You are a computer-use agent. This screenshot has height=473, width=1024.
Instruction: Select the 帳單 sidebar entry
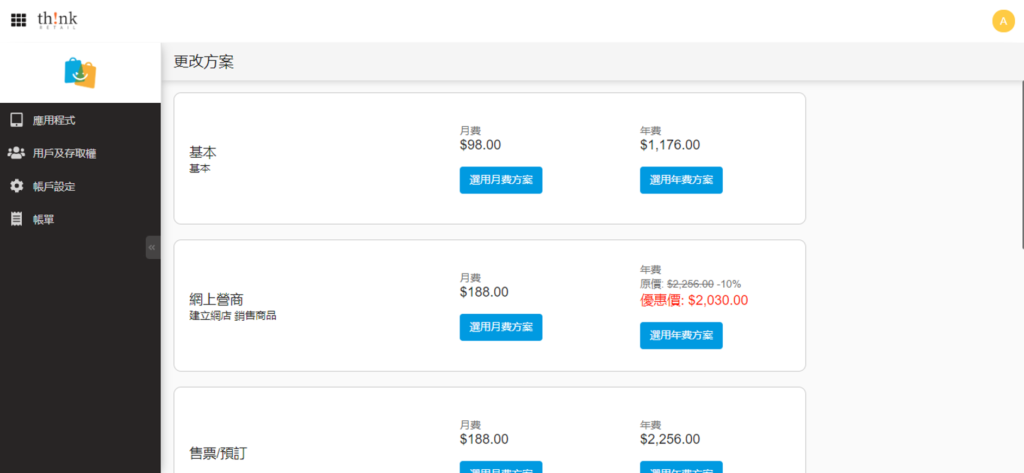tap(43, 219)
